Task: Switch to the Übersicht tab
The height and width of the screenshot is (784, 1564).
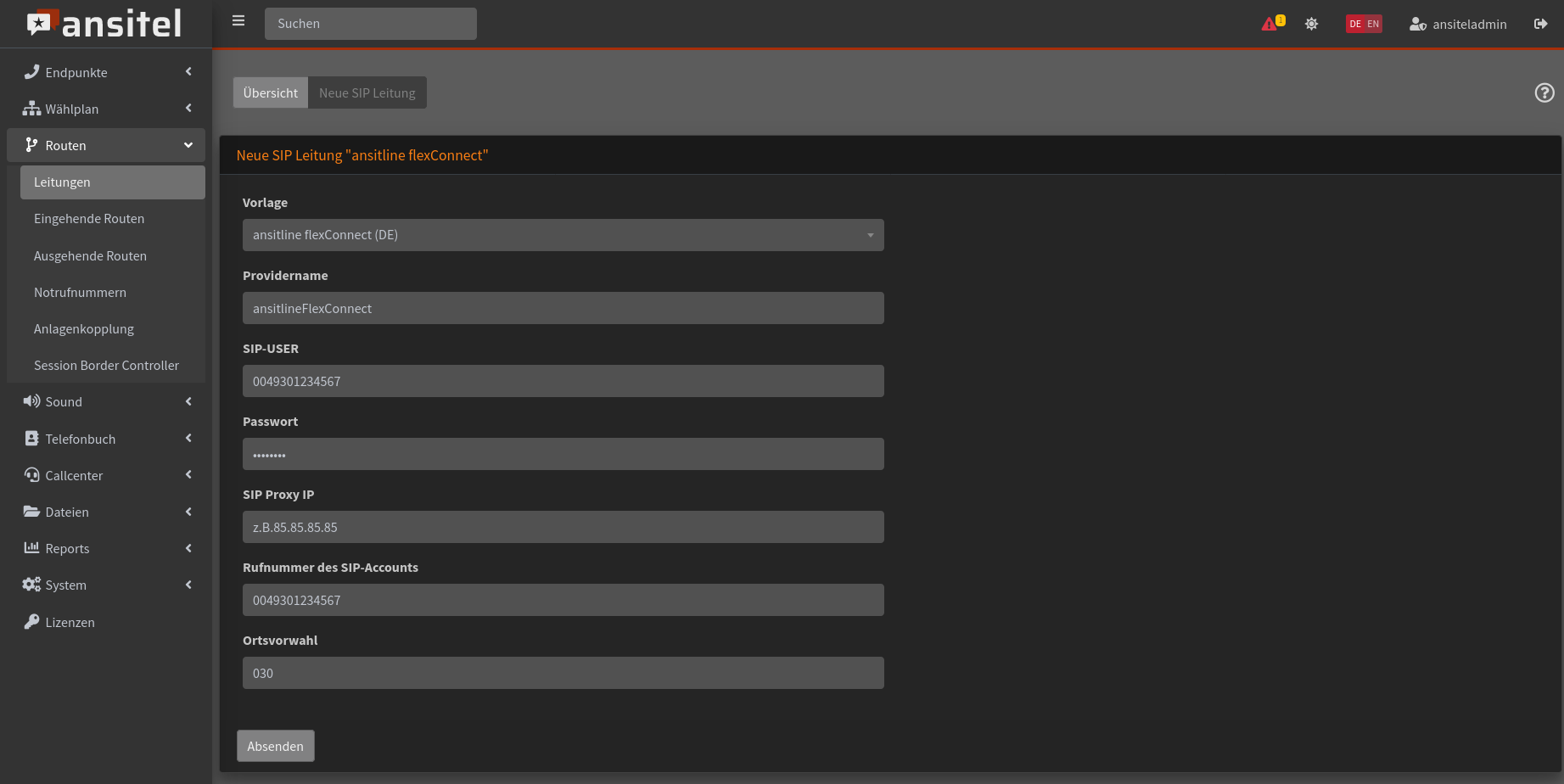Action: pos(270,92)
